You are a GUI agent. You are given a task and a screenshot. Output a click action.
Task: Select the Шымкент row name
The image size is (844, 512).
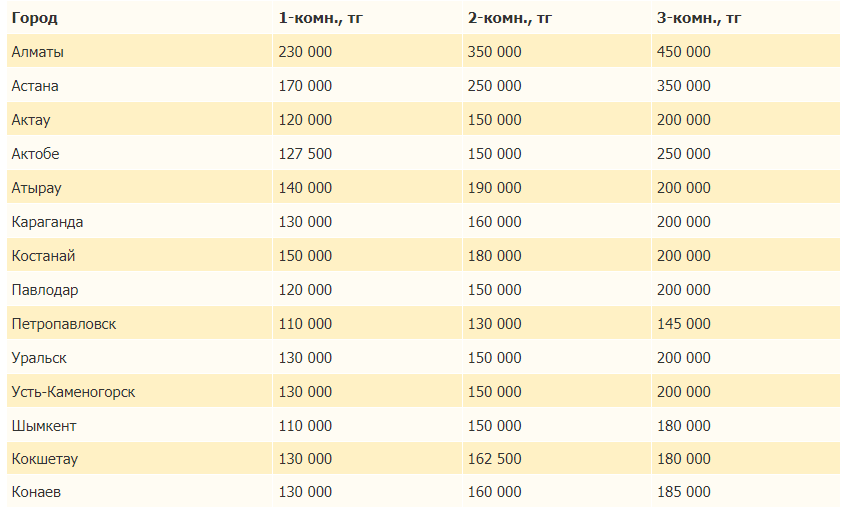pos(43,426)
